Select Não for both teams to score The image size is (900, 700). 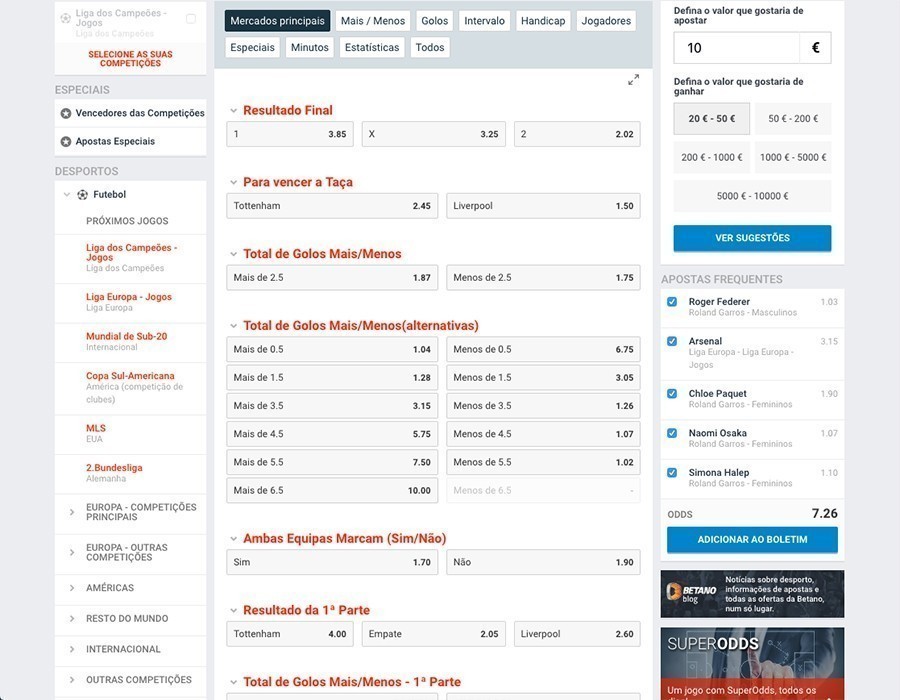point(543,562)
